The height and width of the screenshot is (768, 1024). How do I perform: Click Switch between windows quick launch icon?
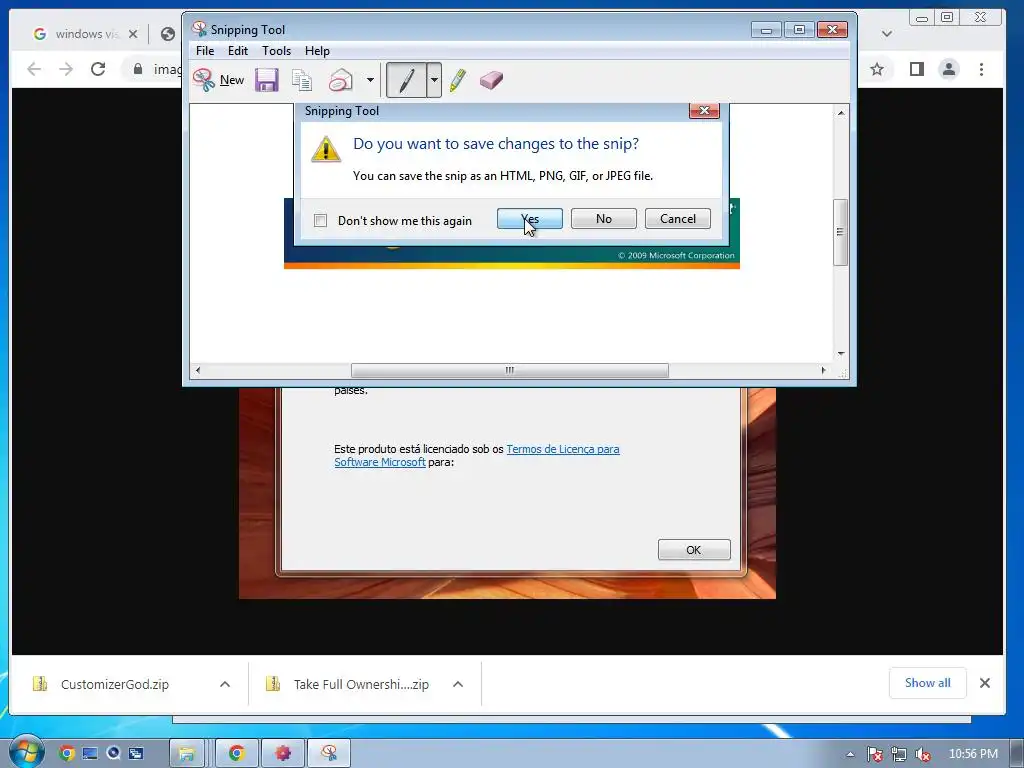(136, 754)
